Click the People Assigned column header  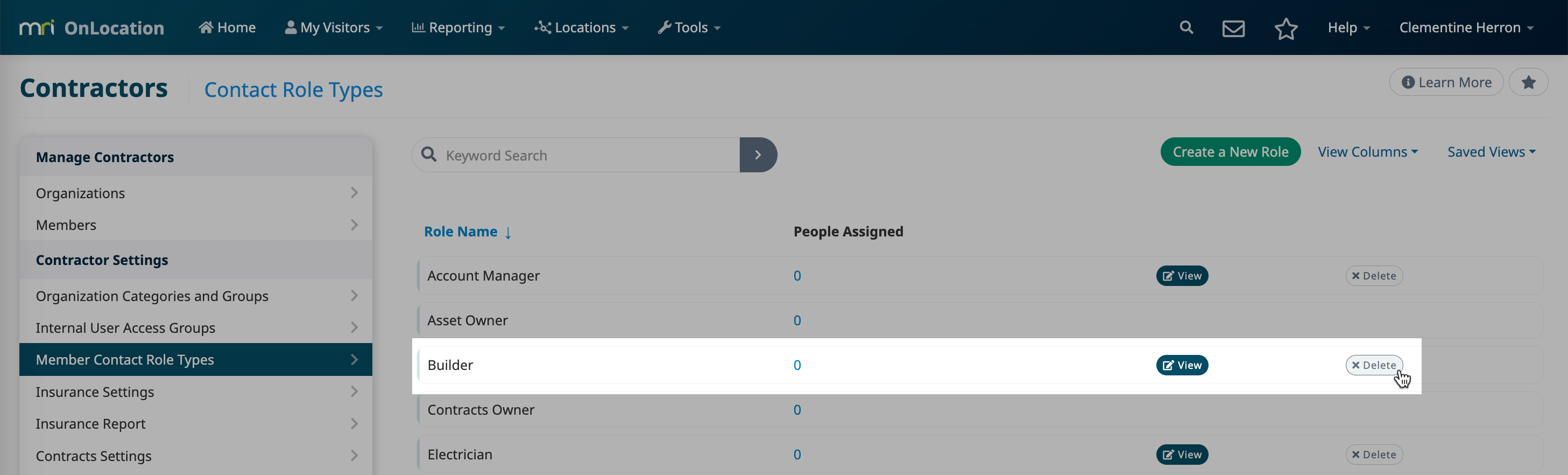pyautogui.click(x=848, y=232)
